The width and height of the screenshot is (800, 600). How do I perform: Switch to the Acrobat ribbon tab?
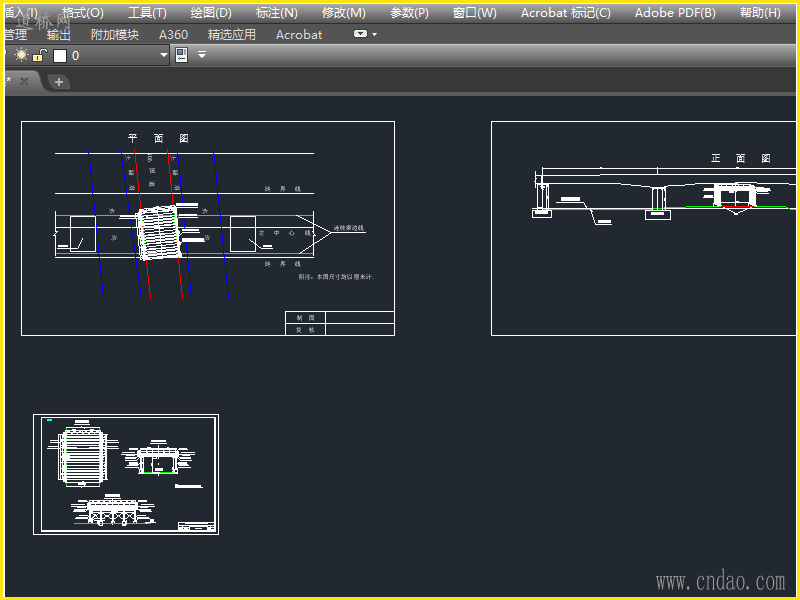[x=299, y=35]
